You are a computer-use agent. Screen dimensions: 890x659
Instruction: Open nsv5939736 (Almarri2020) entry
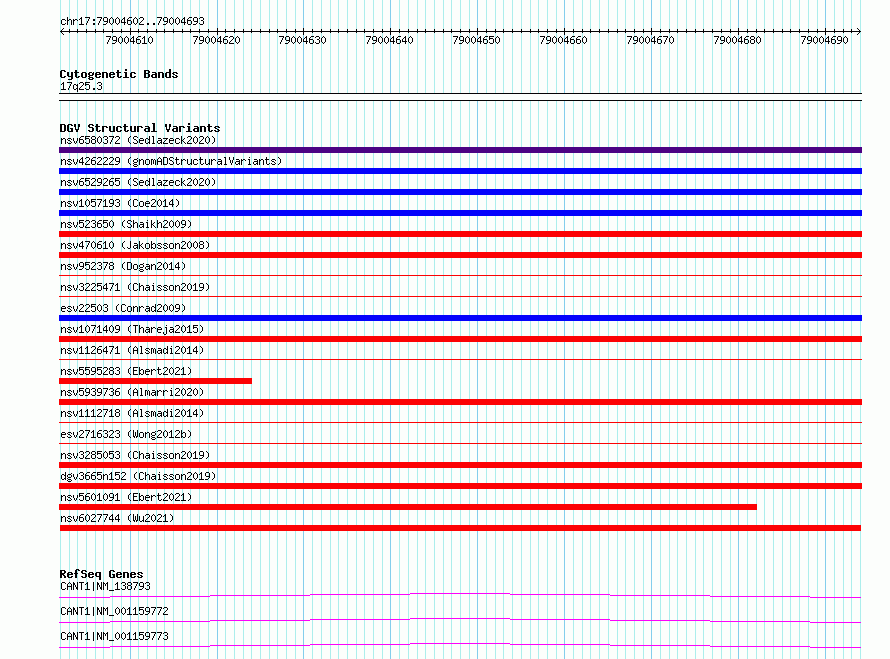(x=132, y=392)
